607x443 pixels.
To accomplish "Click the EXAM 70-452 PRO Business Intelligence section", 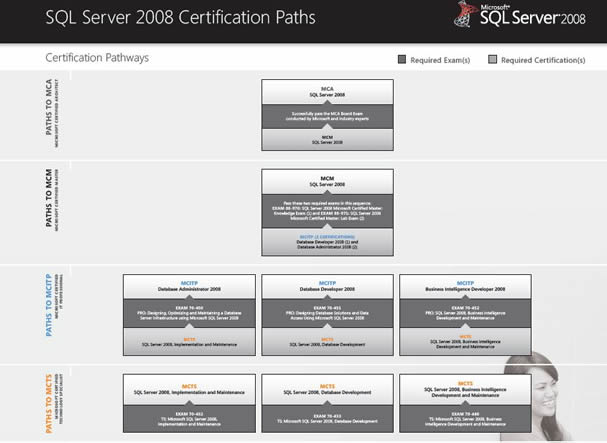I will 465,313.
